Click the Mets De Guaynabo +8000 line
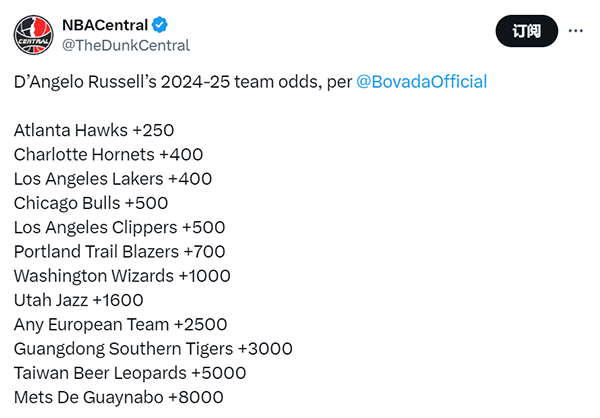 pyautogui.click(x=119, y=397)
